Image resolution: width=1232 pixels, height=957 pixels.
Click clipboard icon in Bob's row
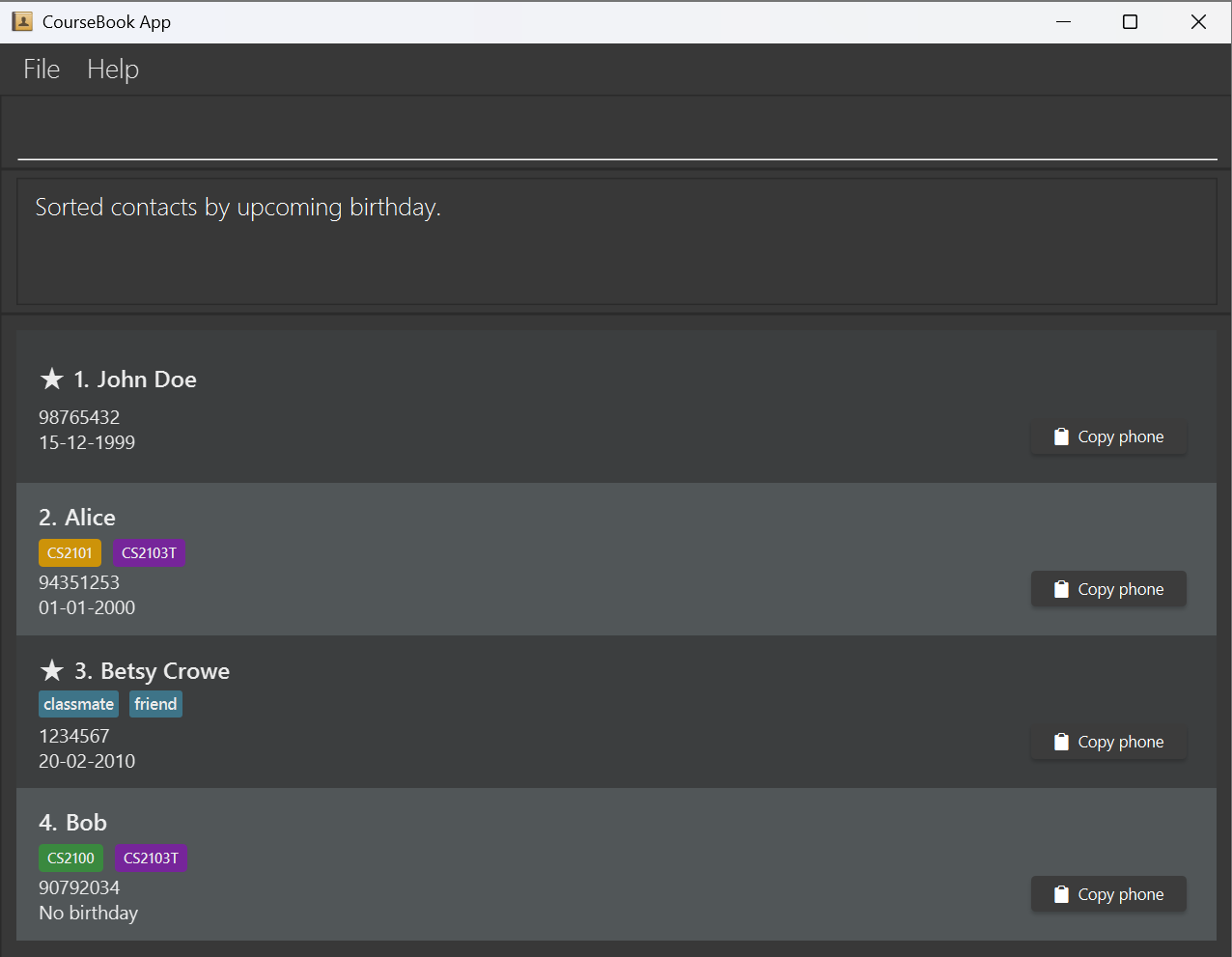tap(1061, 895)
